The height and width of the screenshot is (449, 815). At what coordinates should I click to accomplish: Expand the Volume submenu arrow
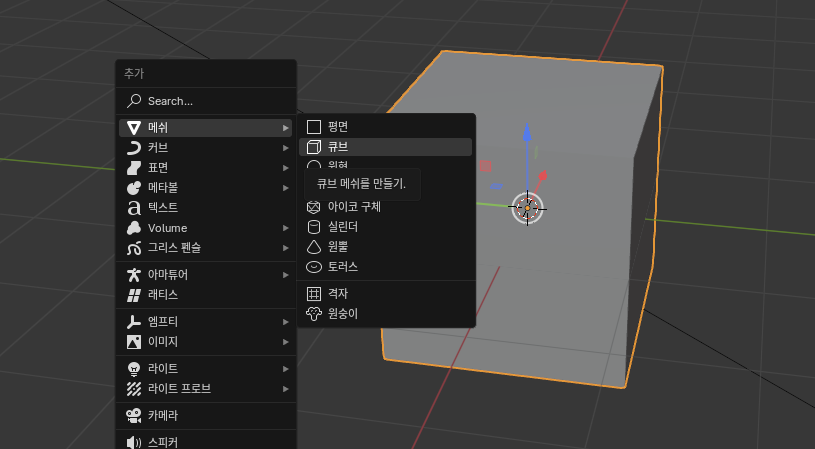pos(285,228)
